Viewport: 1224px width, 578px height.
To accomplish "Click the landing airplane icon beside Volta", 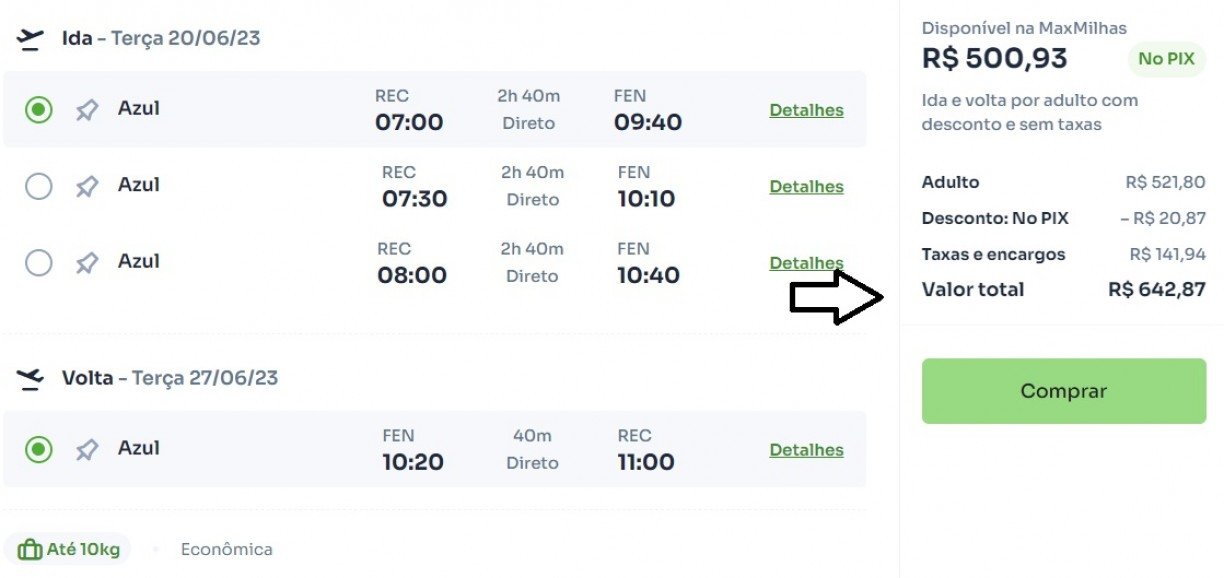I will (31, 379).
